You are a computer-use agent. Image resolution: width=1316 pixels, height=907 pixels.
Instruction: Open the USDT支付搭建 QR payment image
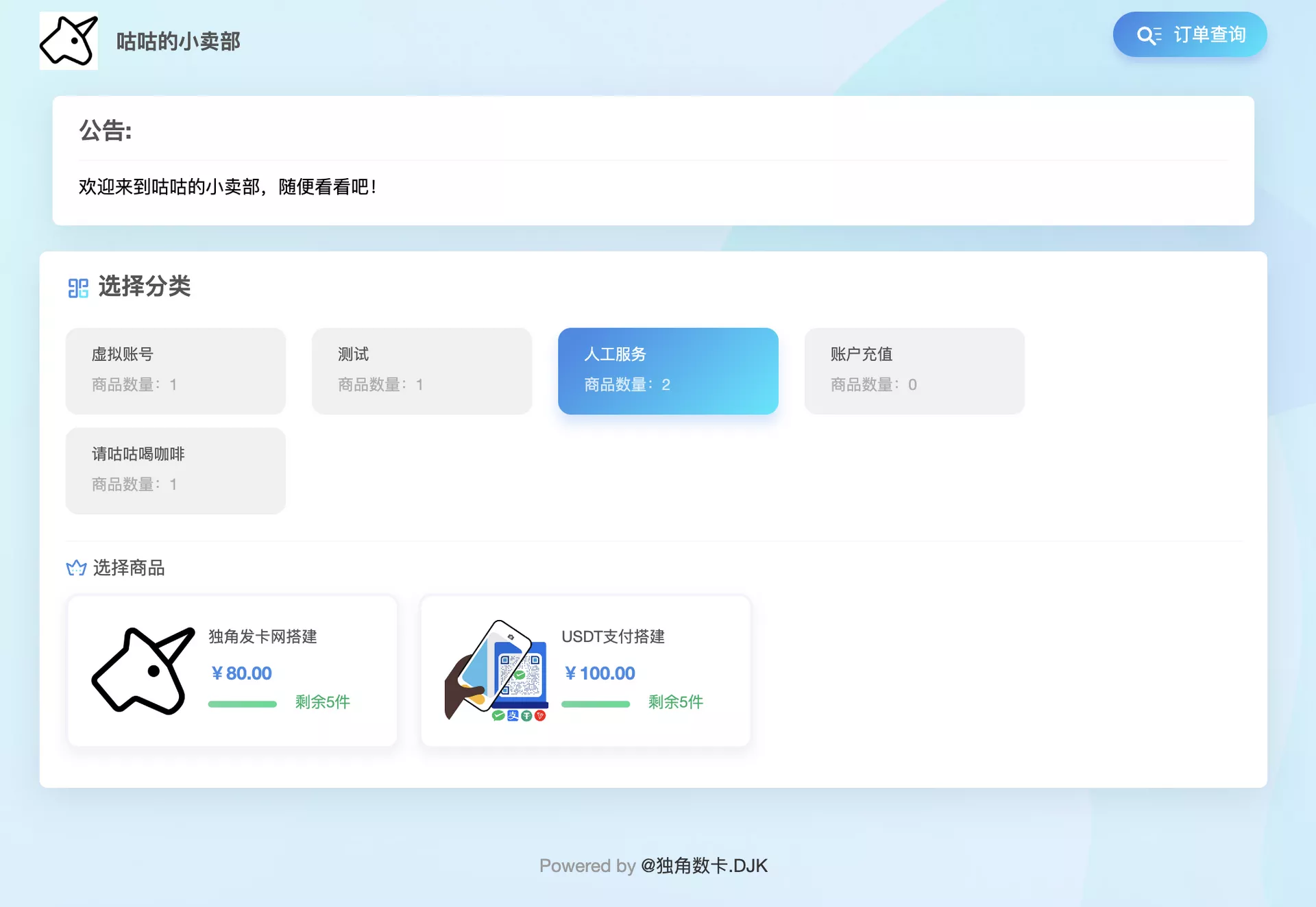[496, 671]
